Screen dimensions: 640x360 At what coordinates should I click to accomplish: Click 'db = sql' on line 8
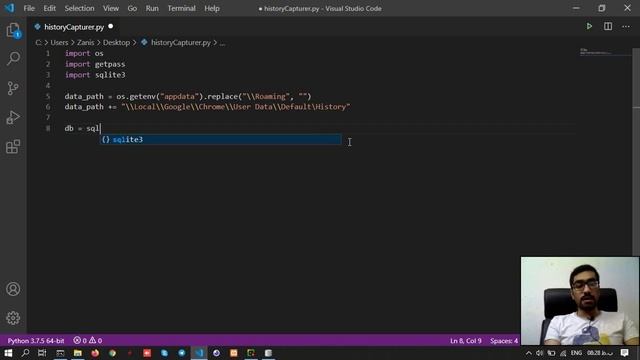82,128
